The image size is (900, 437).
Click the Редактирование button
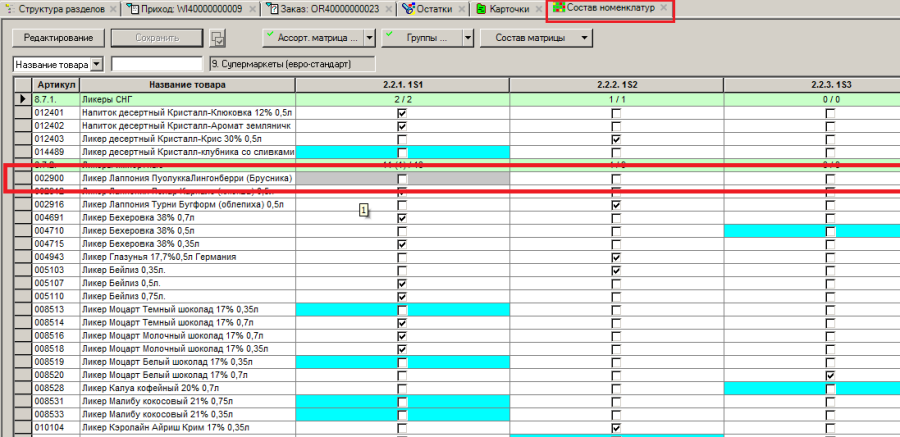point(58,38)
